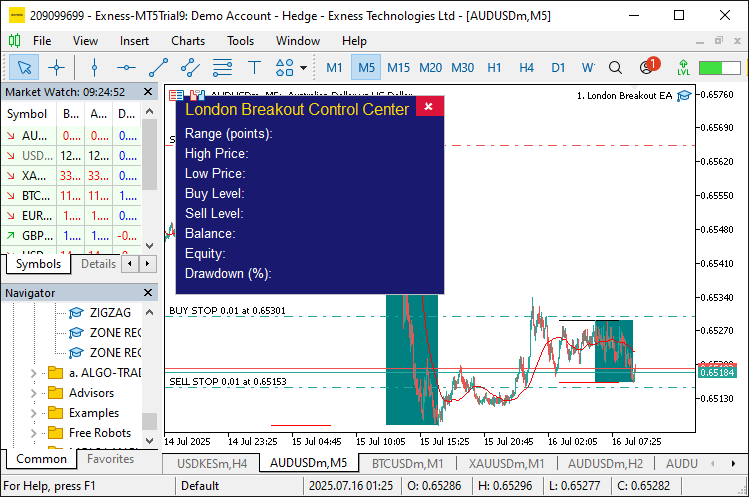Open AUDUSDm,H2 chart tab
This screenshot has height=497, width=749.
tap(605, 464)
